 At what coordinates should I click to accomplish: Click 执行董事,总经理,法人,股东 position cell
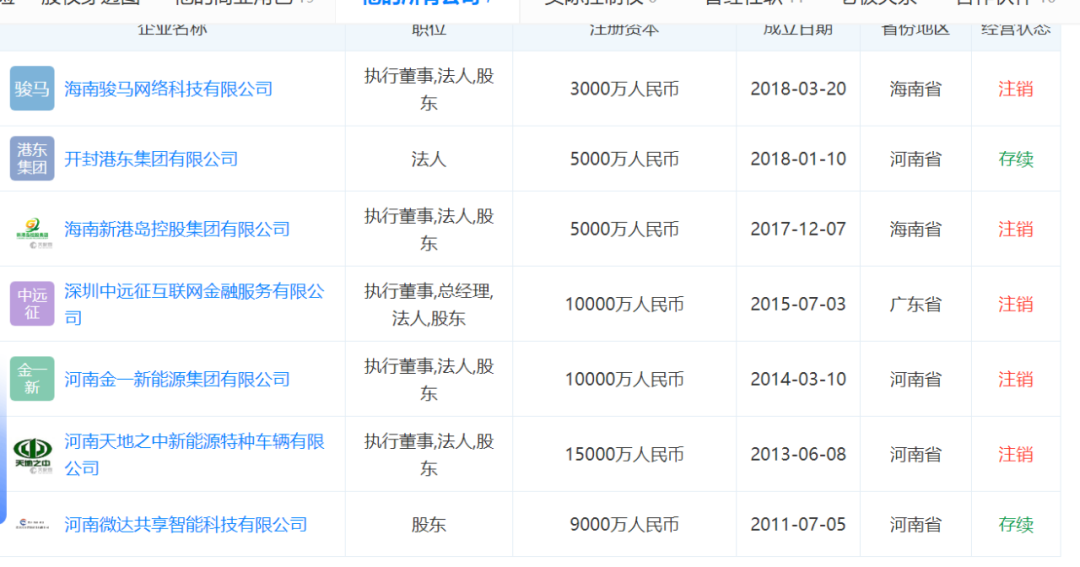428,305
